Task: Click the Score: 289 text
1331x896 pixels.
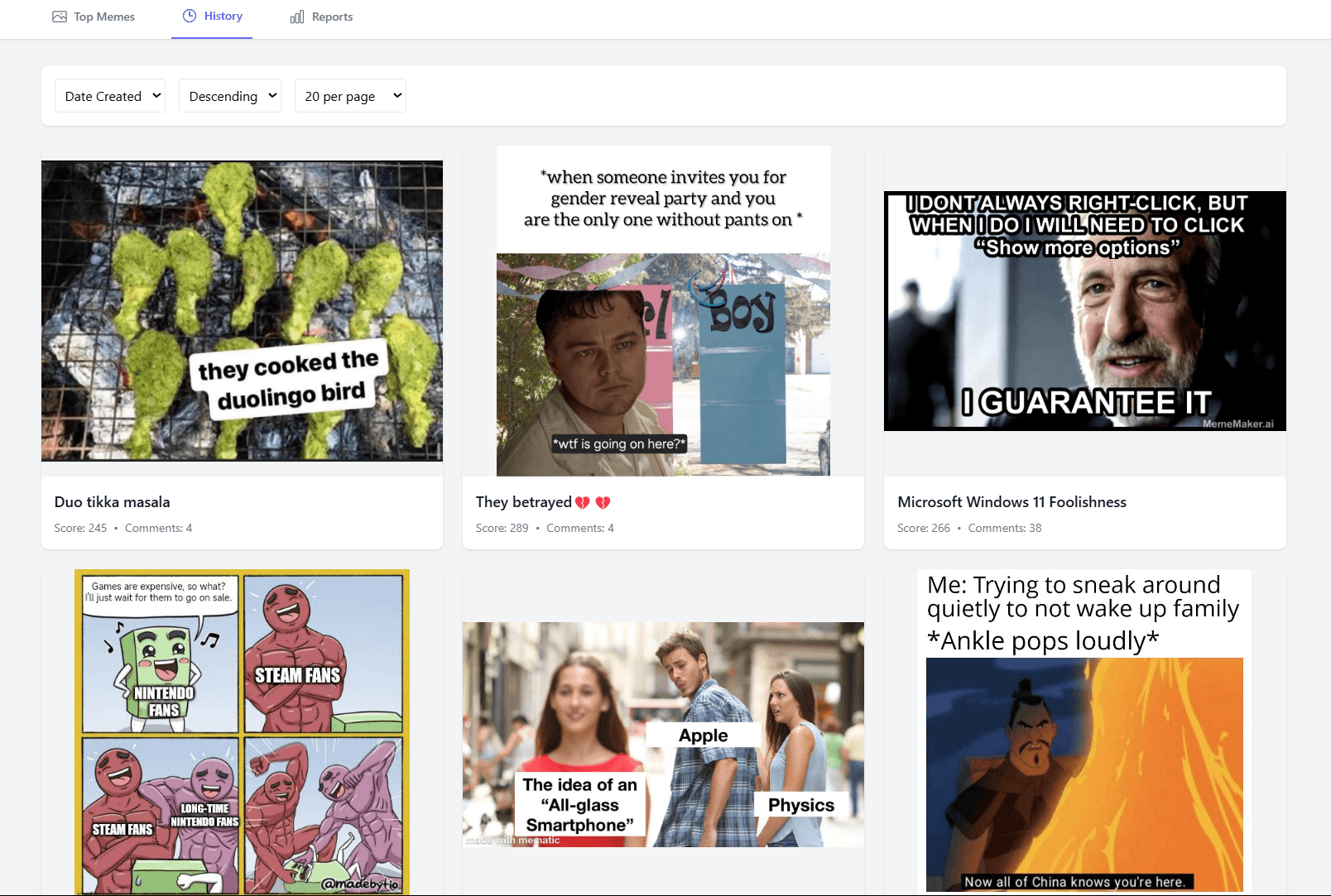Action: coord(502,528)
